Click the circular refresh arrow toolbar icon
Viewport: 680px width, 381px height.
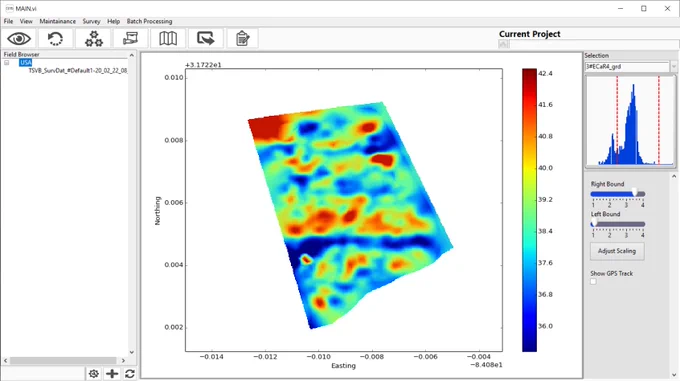pos(56,39)
